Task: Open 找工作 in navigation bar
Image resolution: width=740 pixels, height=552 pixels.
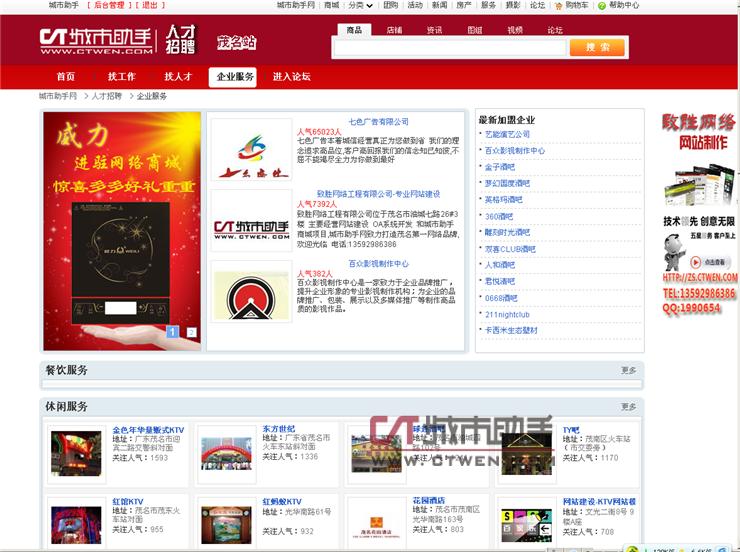Action: (121, 76)
